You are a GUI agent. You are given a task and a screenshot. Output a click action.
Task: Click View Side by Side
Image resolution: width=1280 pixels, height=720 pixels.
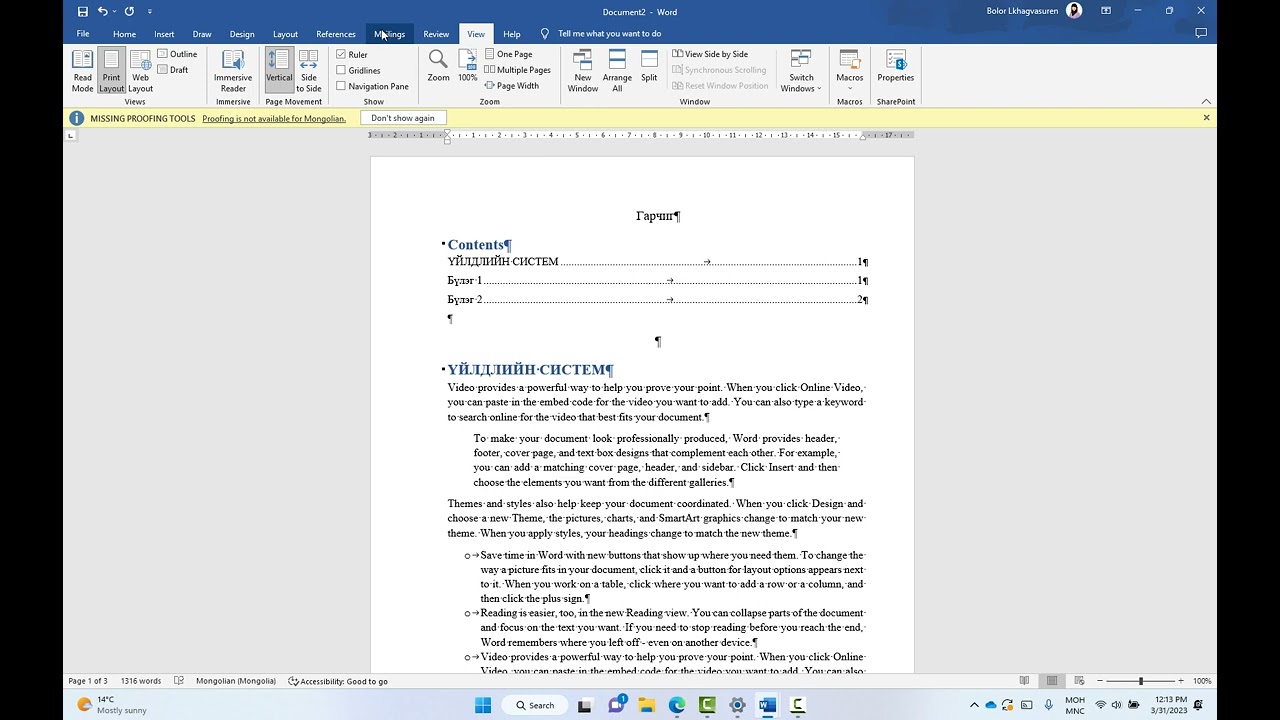pos(710,54)
